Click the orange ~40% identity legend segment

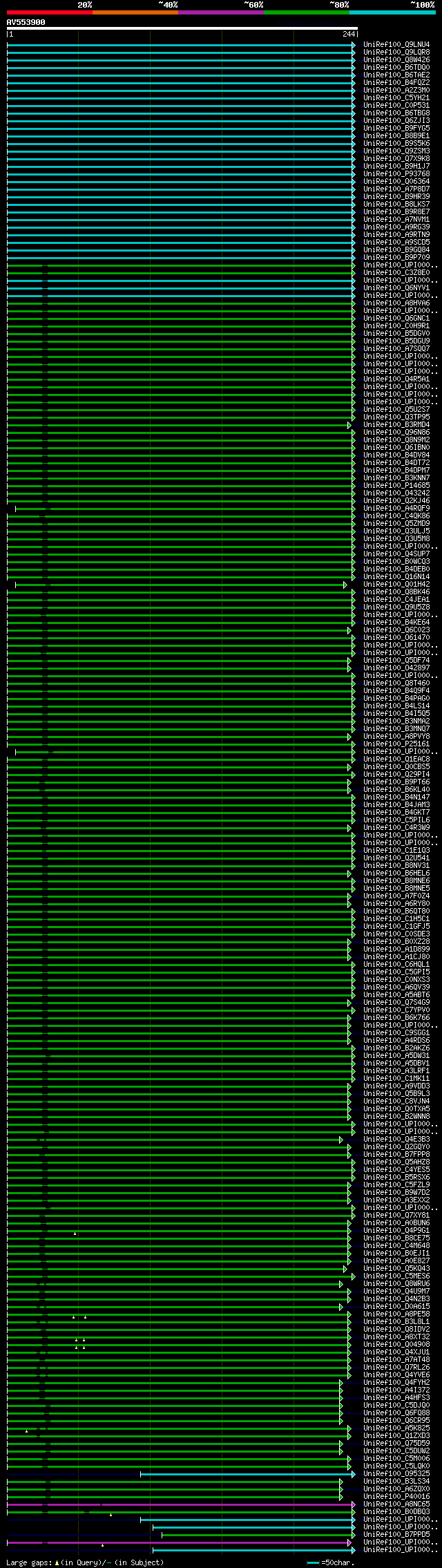tap(135, 12)
